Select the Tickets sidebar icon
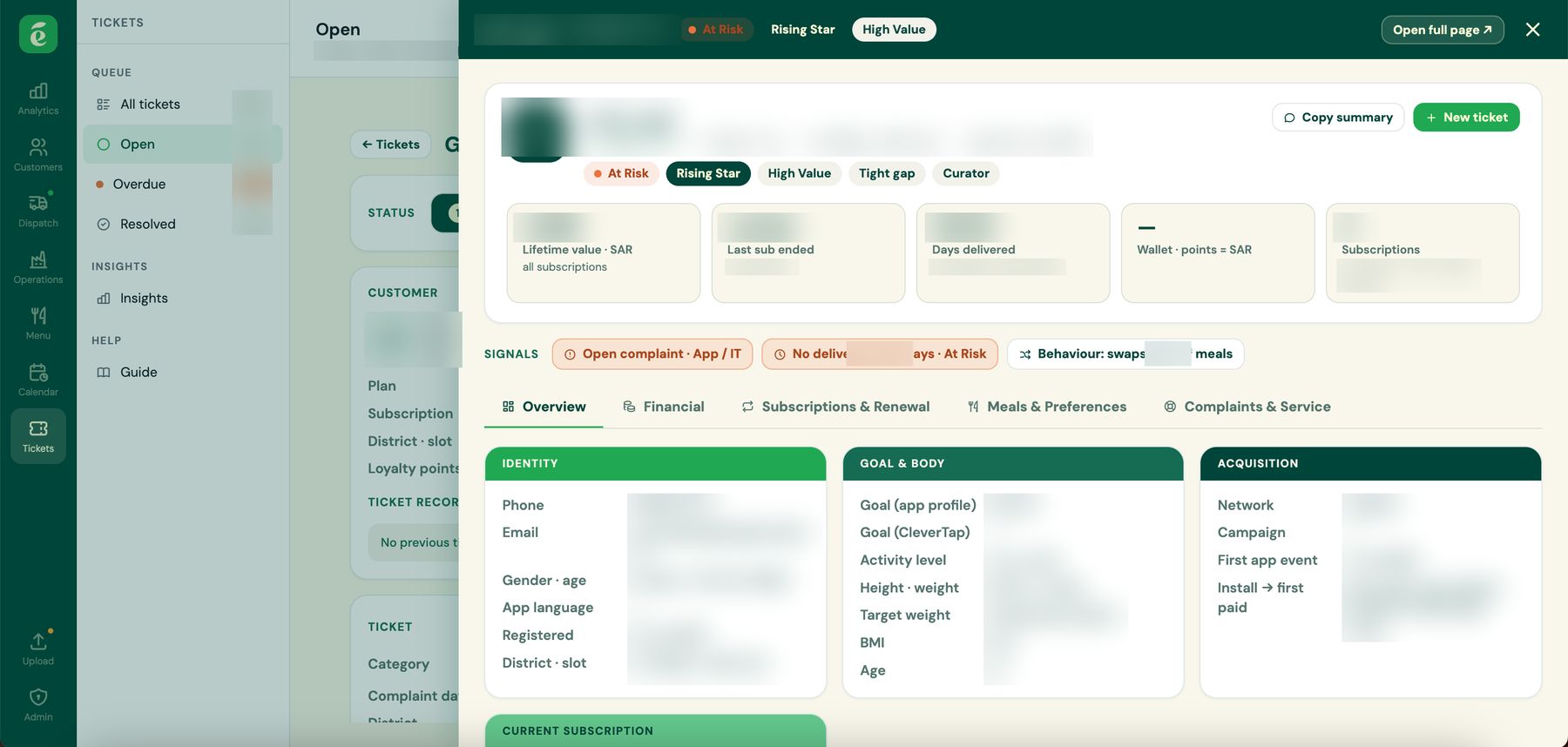The width and height of the screenshot is (1568, 747). [38, 436]
